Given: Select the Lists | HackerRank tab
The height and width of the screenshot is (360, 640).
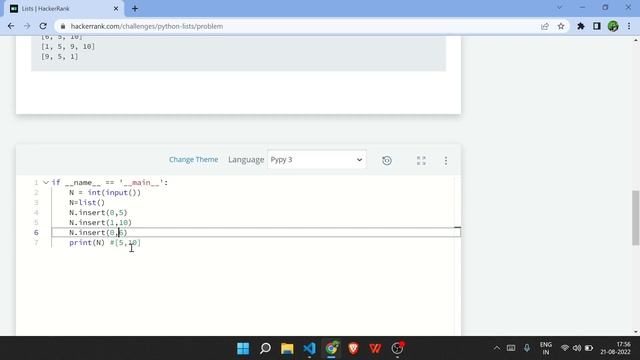Looking at the screenshot, I should [x=64, y=9].
